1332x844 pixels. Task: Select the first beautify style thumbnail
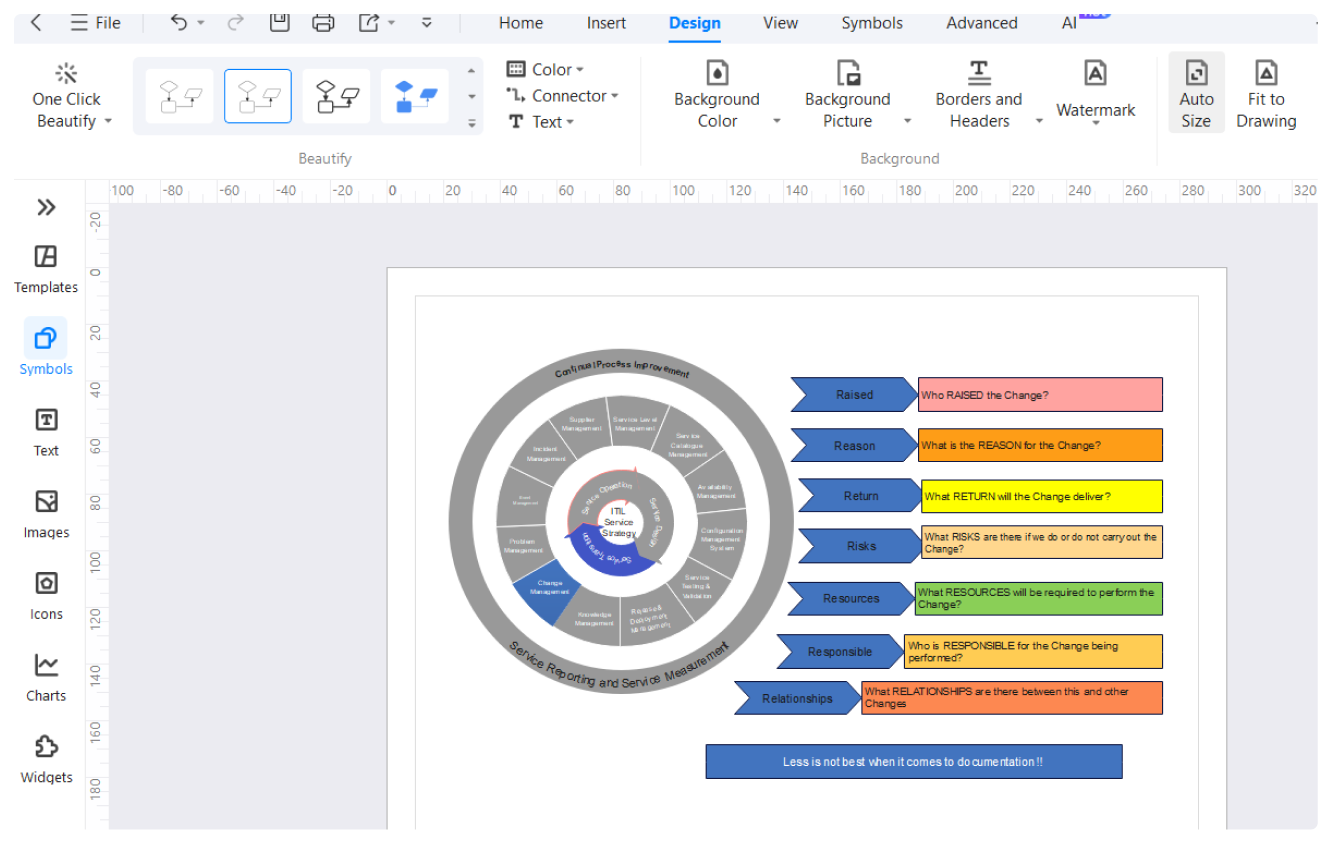180,96
